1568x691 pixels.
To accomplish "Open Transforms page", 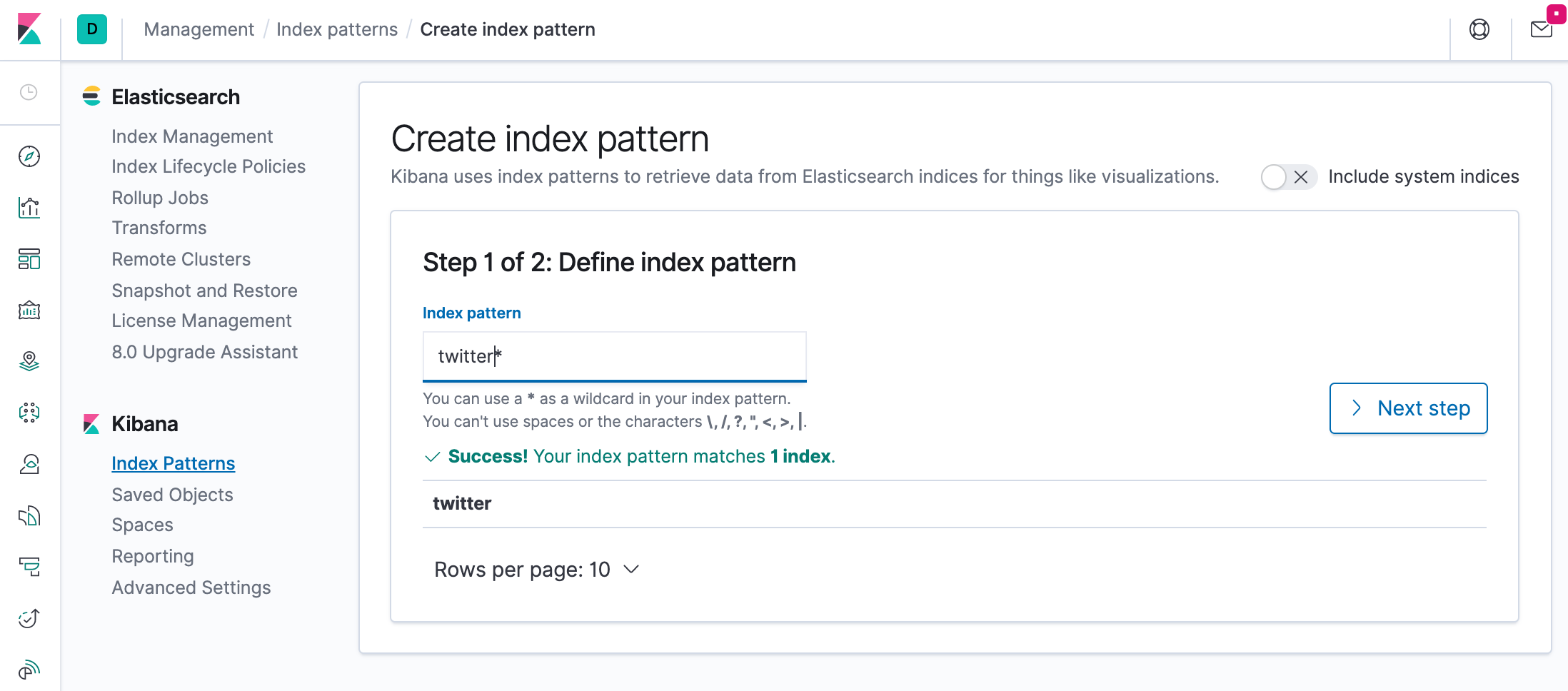I will click(159, 228).
